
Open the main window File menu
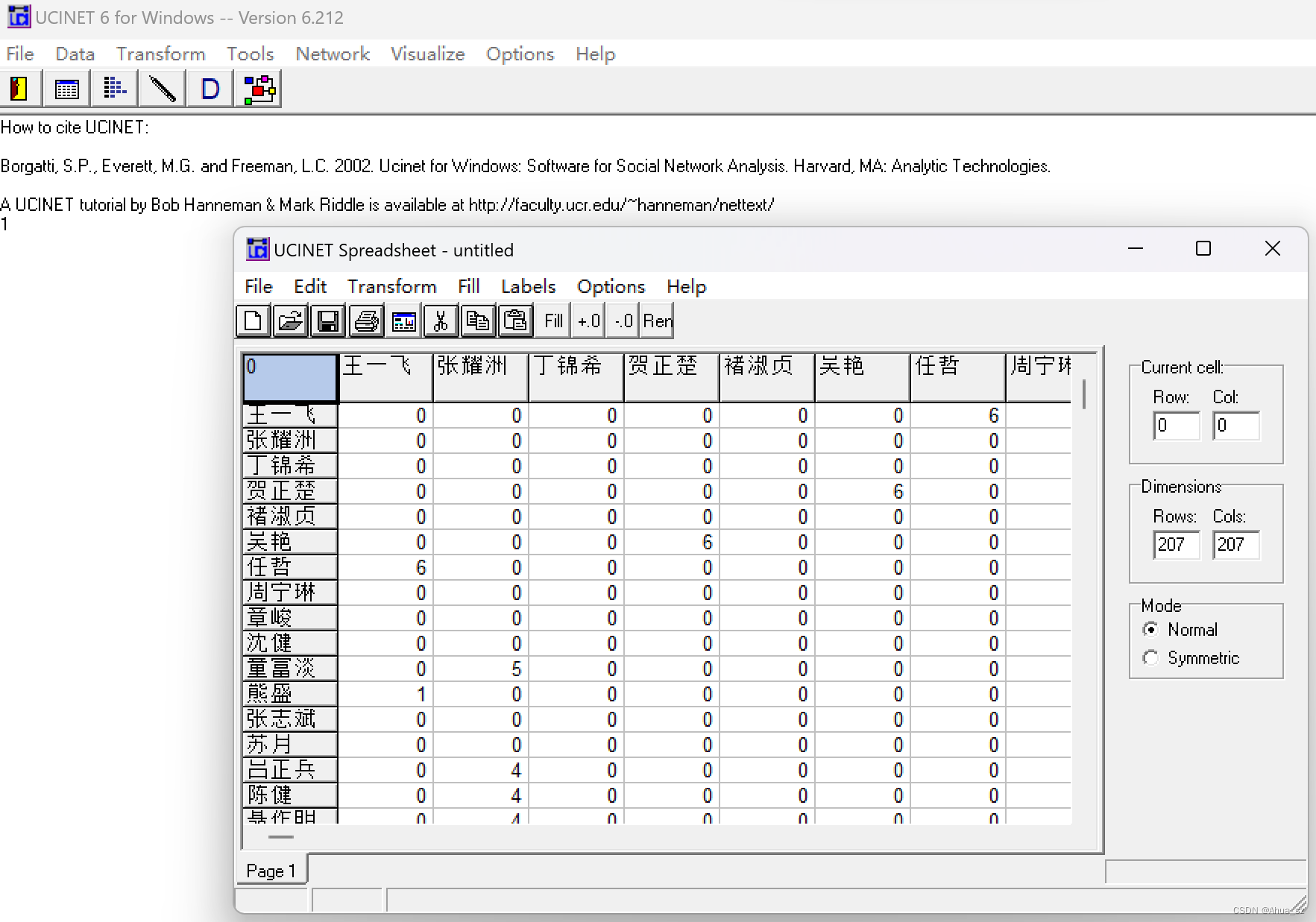(20, 54)
